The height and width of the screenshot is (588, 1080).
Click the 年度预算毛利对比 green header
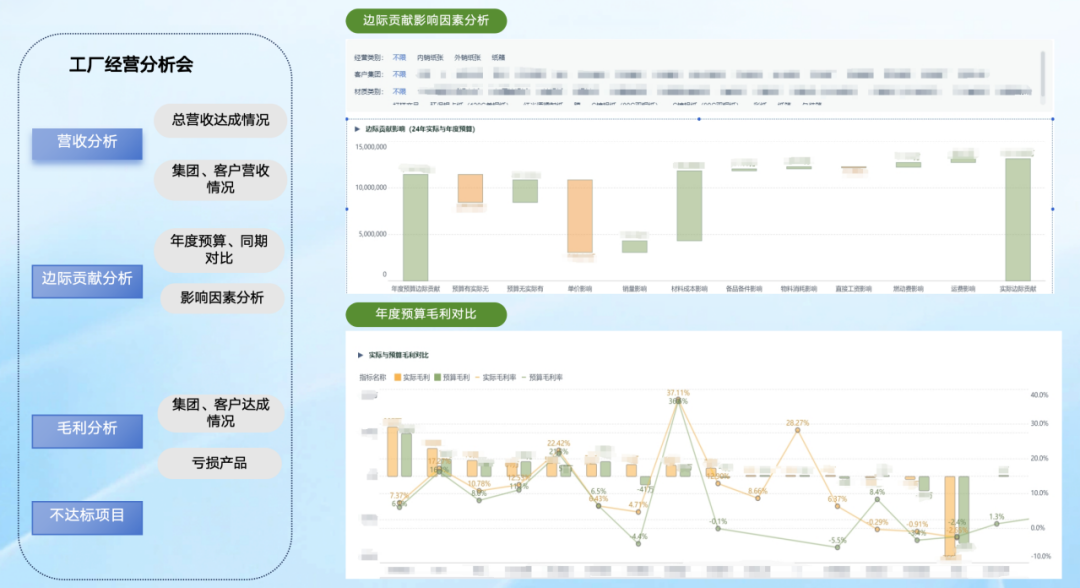click(426, 314)
